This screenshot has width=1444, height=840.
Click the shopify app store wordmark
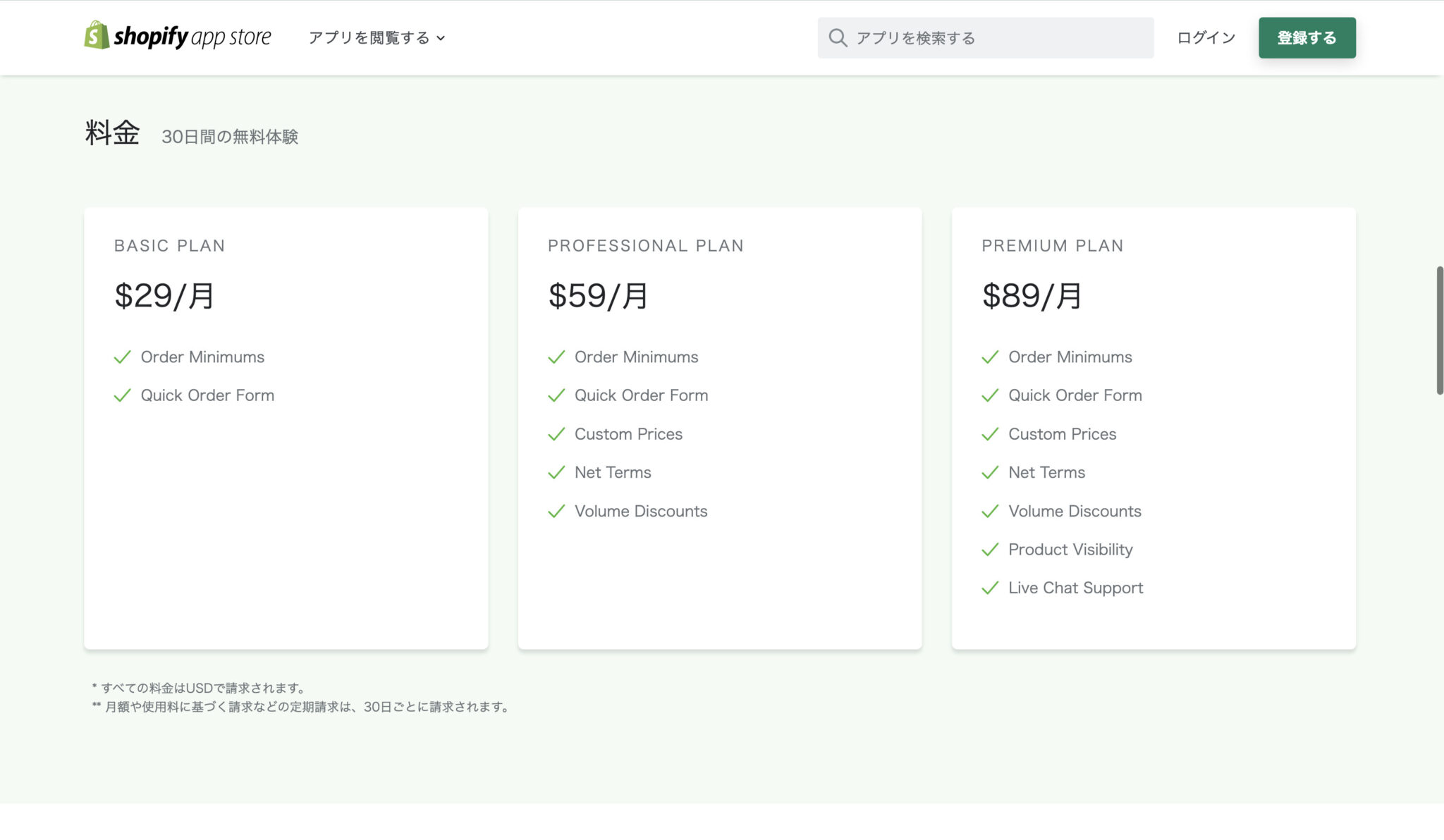tap(192, 37)
